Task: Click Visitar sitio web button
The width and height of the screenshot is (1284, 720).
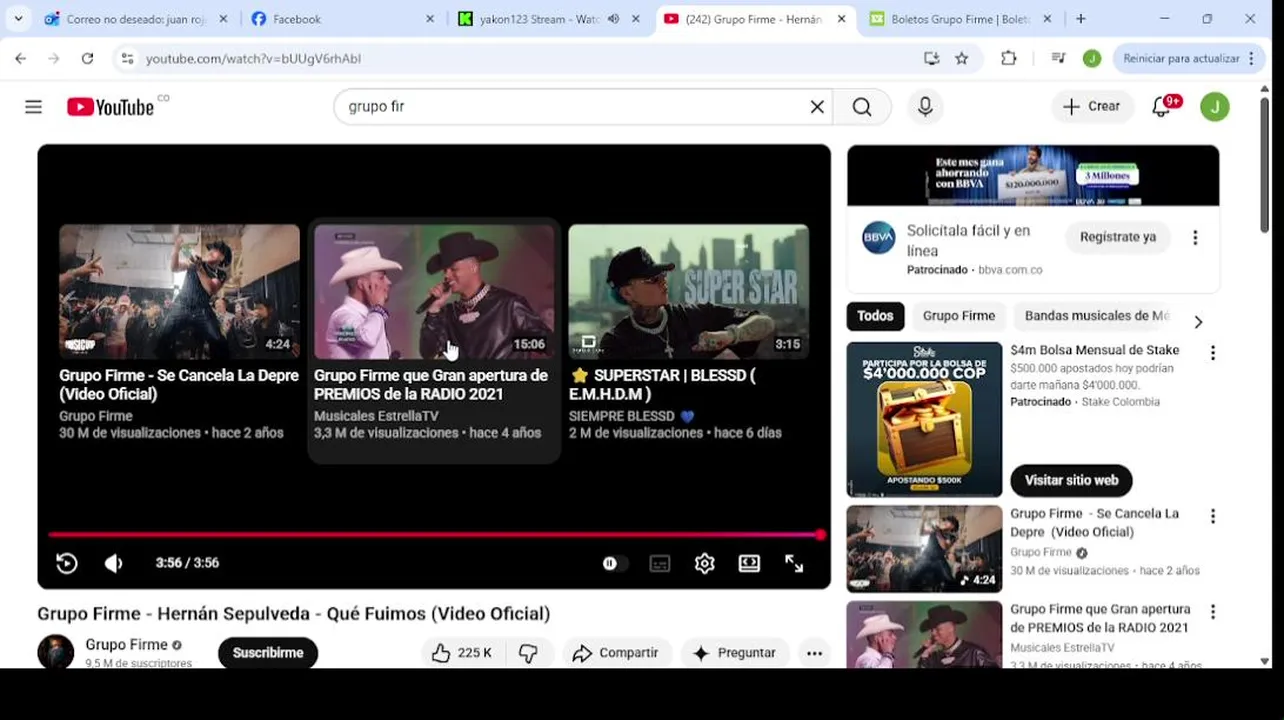Action: [1071, 480]
